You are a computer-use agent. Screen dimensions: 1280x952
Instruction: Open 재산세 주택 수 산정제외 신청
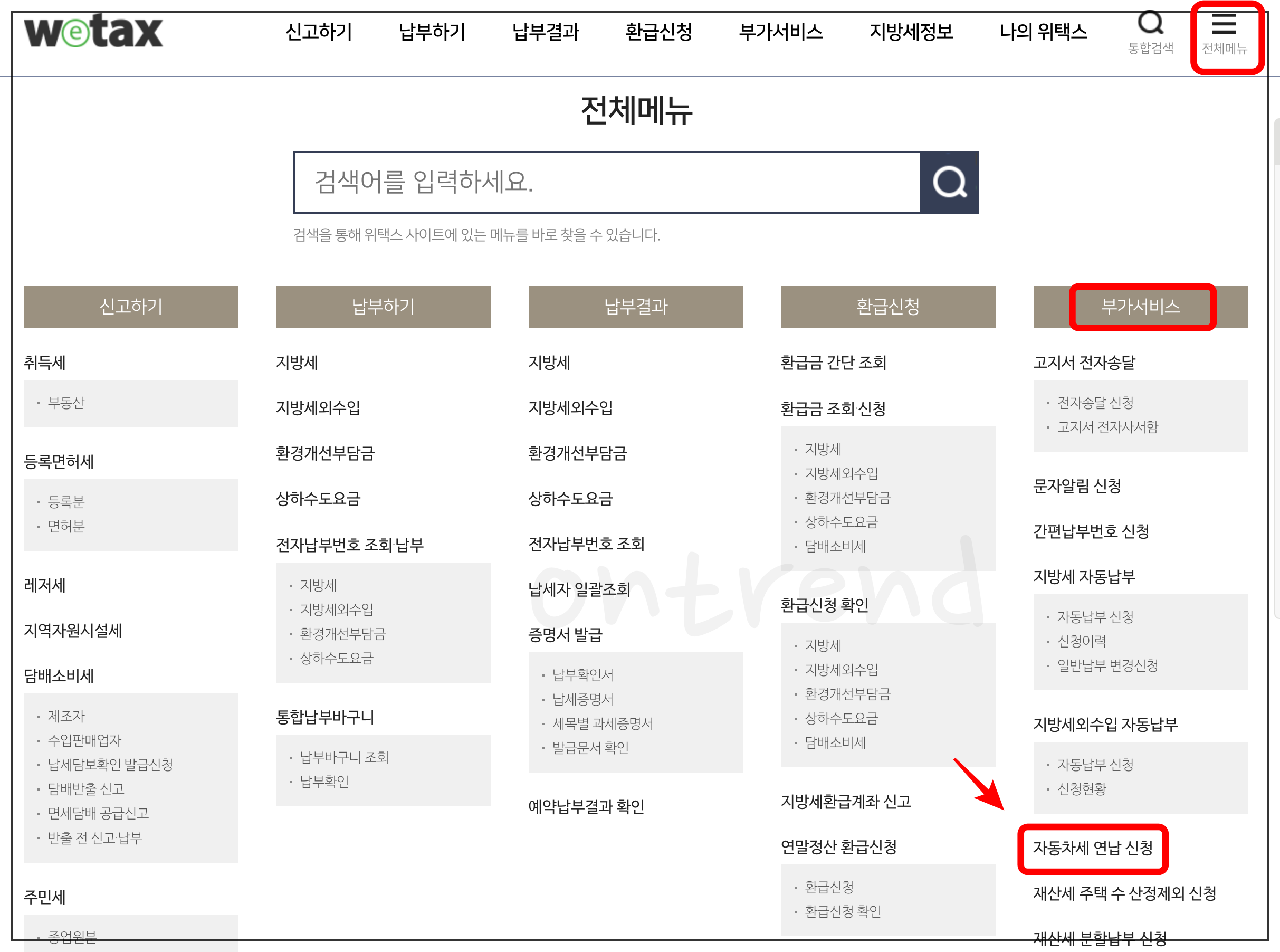[x=1124, y=893]
